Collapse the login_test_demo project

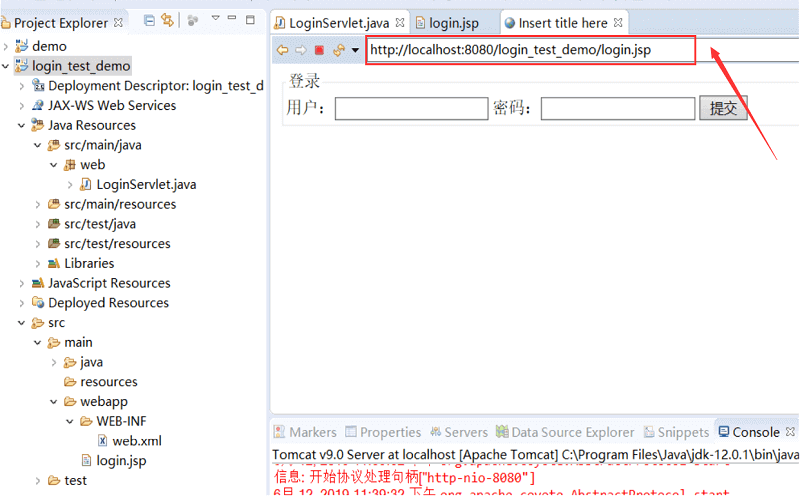click(x=6, y=66)
